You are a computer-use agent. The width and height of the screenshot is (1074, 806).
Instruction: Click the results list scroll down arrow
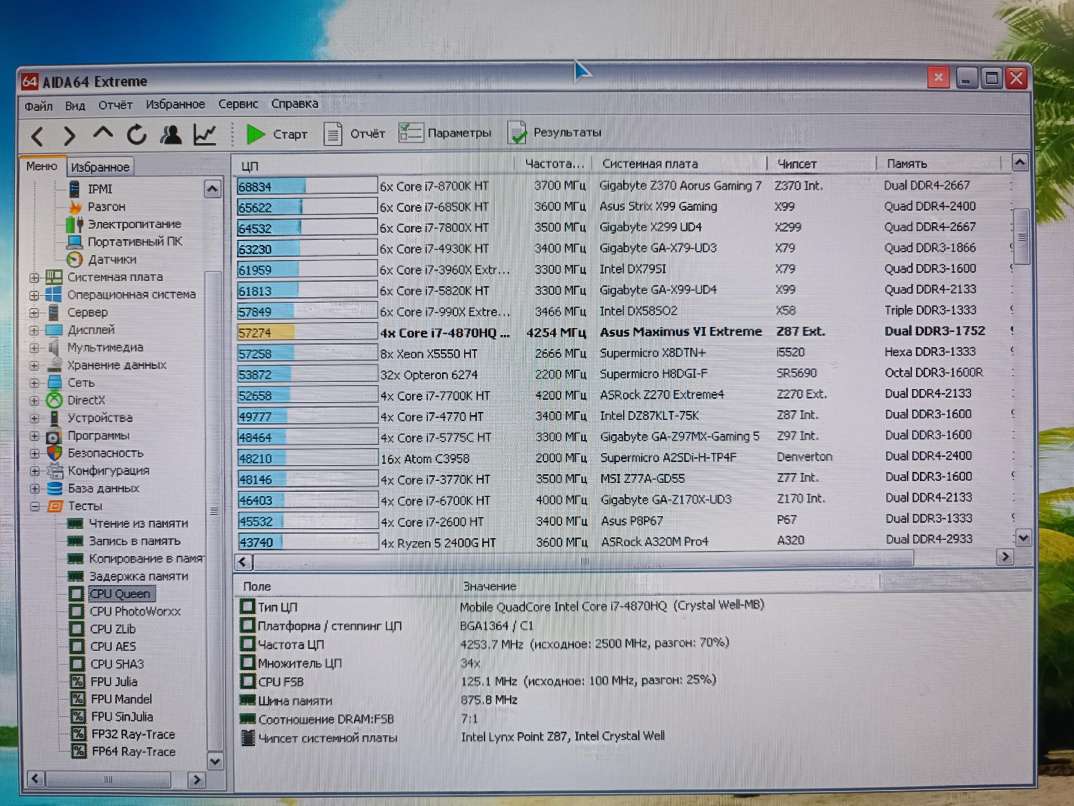pos(1023,538)
